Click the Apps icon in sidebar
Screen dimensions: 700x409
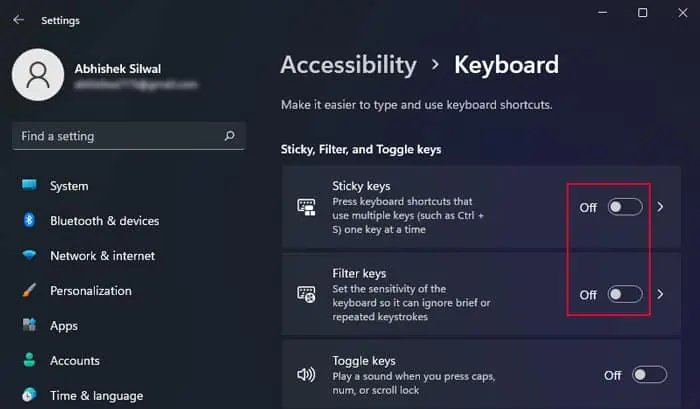pyautogui.click(x=29, y=326)
